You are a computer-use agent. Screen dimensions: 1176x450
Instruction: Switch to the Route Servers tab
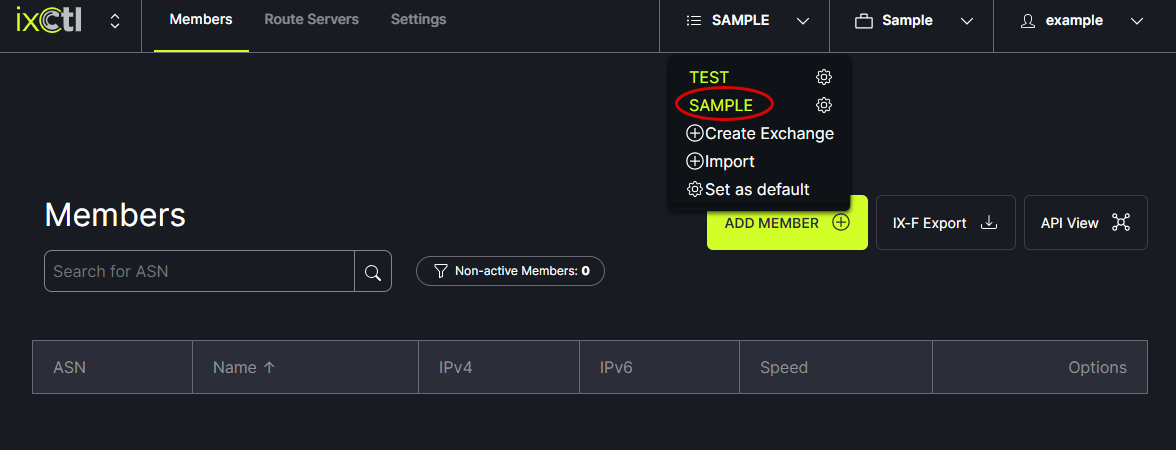point(311,20)
